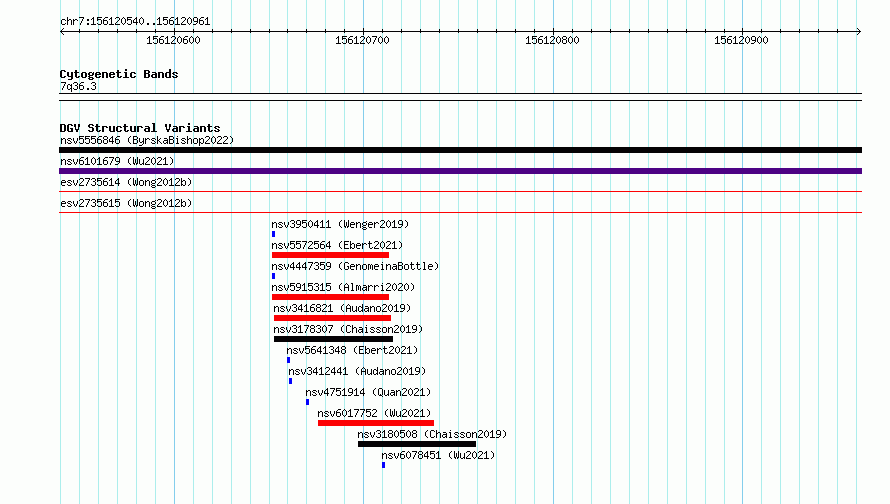Select the purple nsv6101679 variant bar
The height and width of the screenshot is (504, 890).
click(460, 171)
